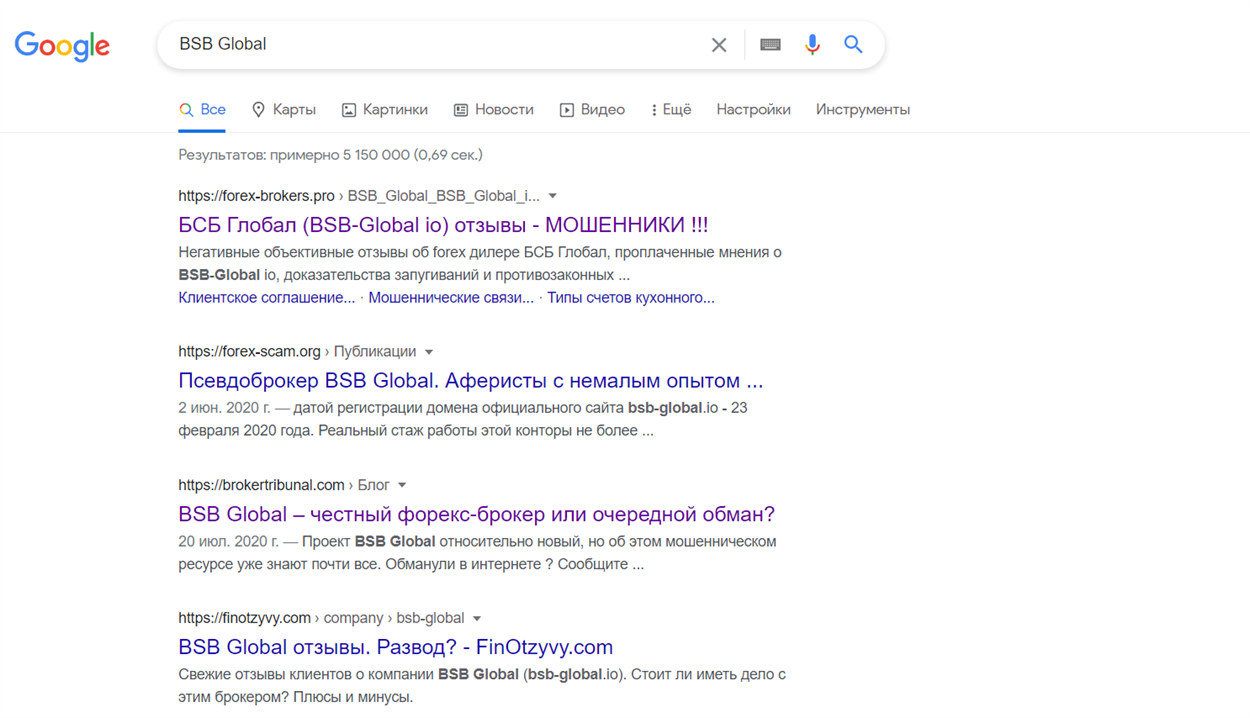Open result Псевдоброкер BSB Global. Аферисты
1250x718 pixels.
[470, 381]
